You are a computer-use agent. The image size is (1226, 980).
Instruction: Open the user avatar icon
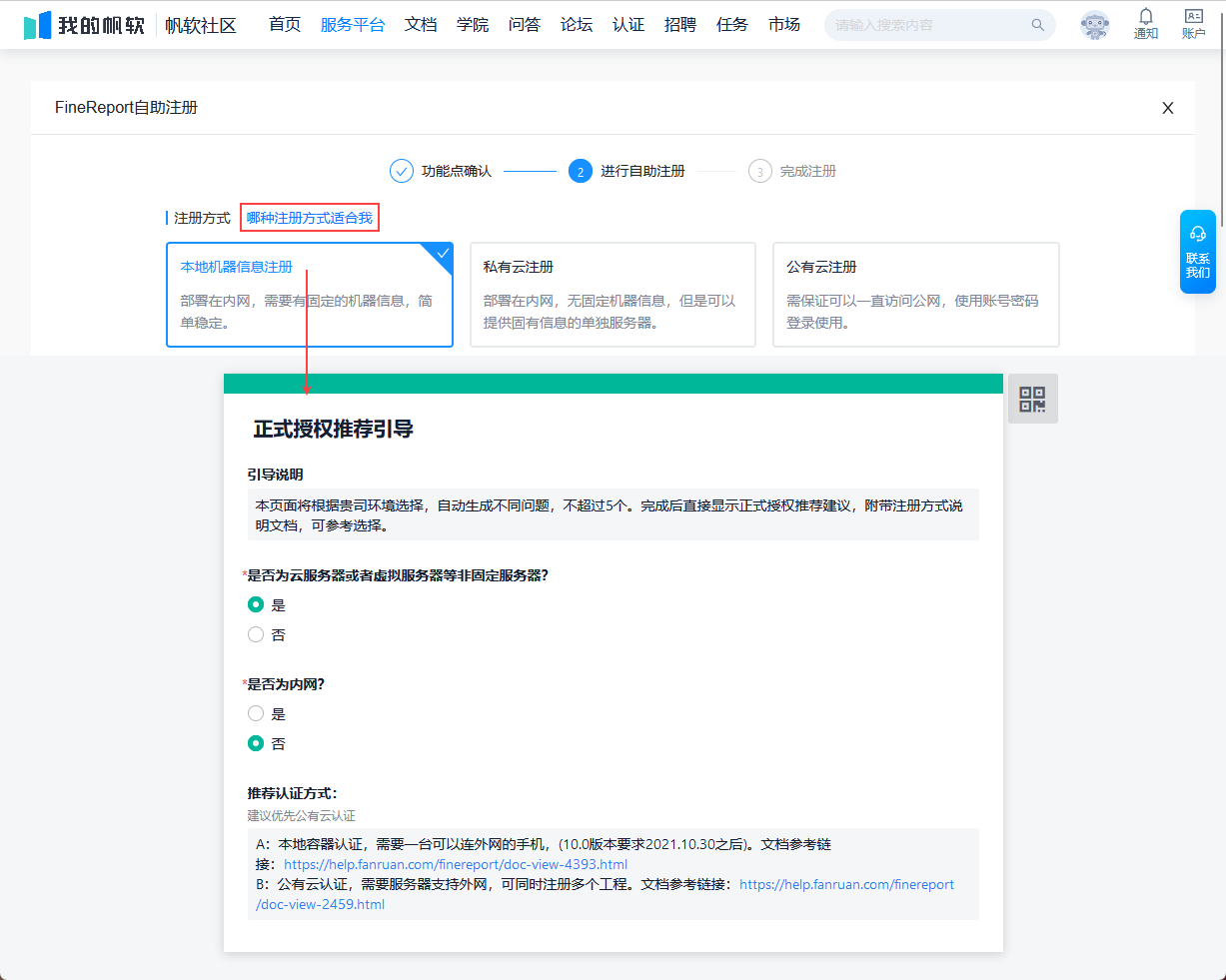coord(1095,25)
